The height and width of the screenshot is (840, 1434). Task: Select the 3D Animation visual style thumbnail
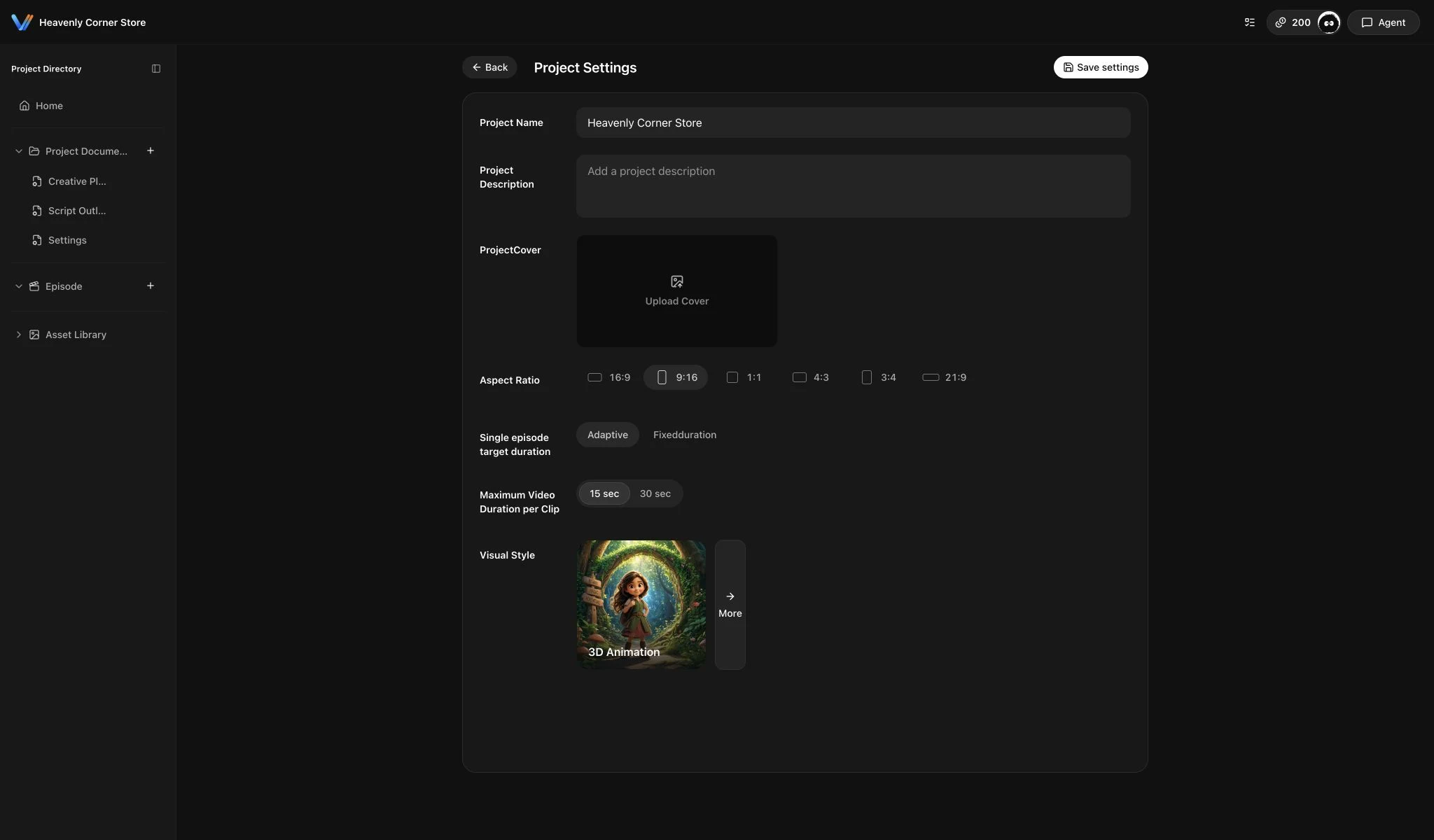tap(641, 605)
